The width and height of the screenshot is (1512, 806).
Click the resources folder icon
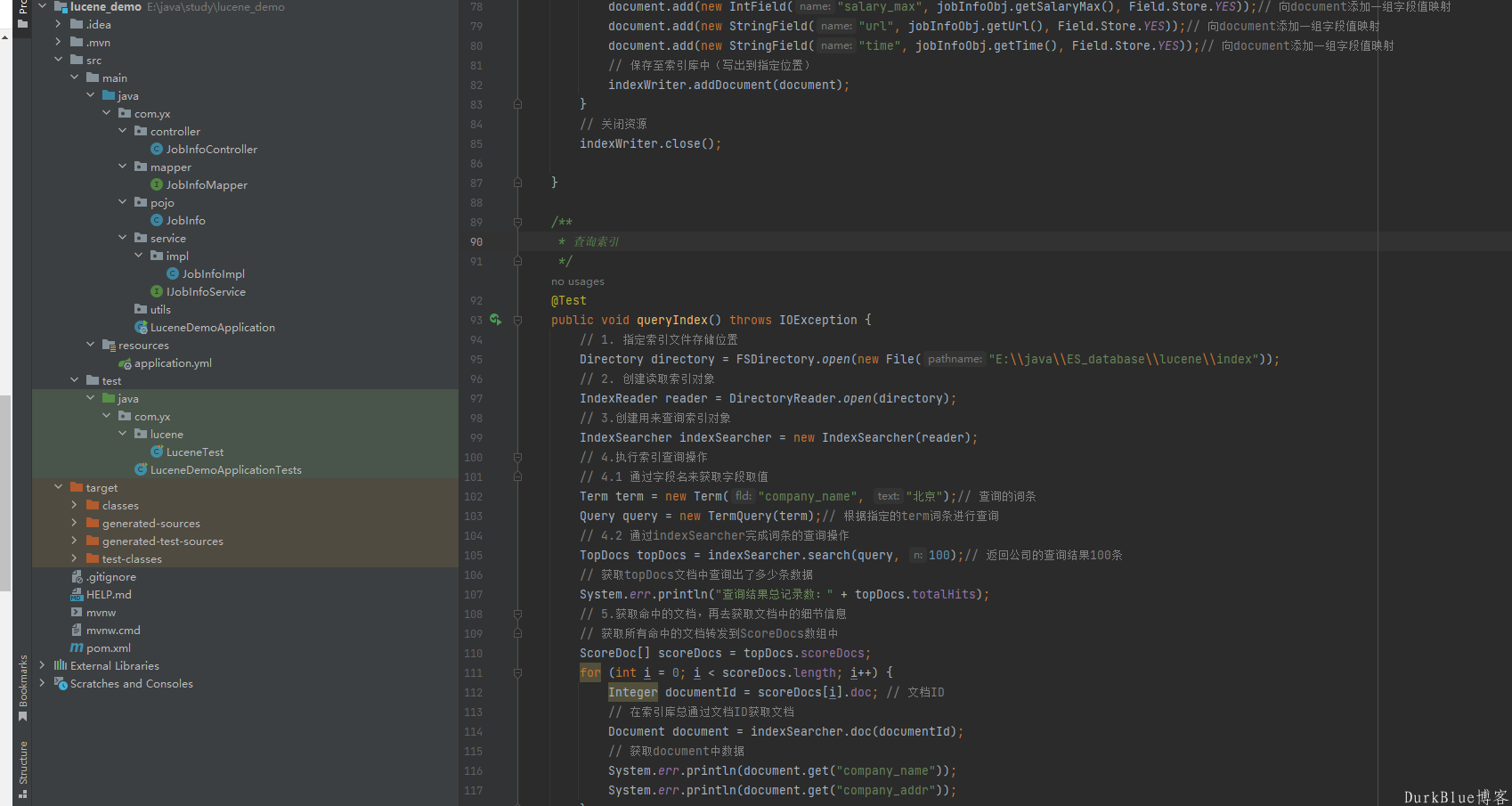tap(109, 346)
